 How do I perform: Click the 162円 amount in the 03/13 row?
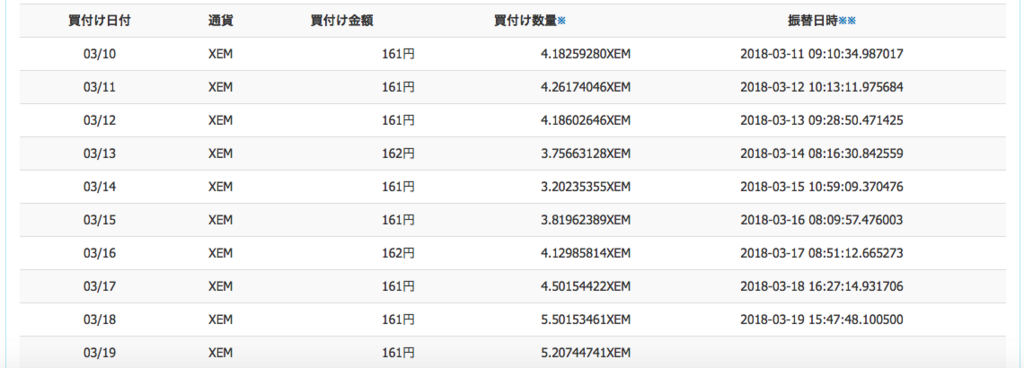click(x=398, y=154)
